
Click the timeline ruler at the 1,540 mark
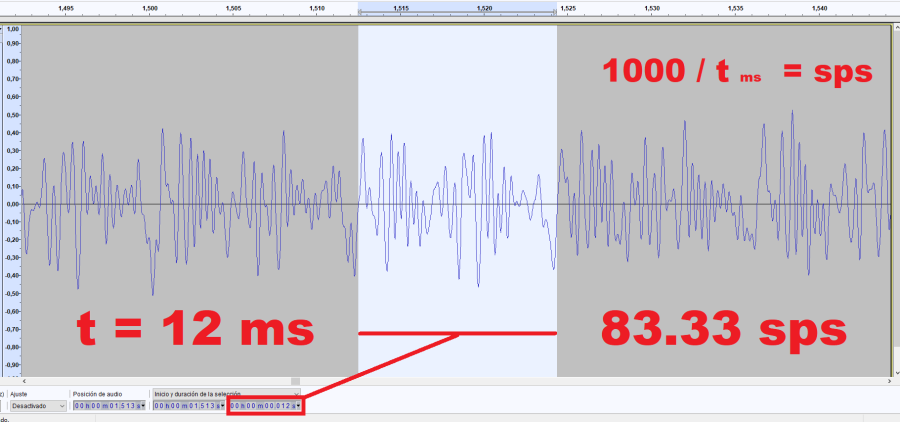[x=819, y=11]
